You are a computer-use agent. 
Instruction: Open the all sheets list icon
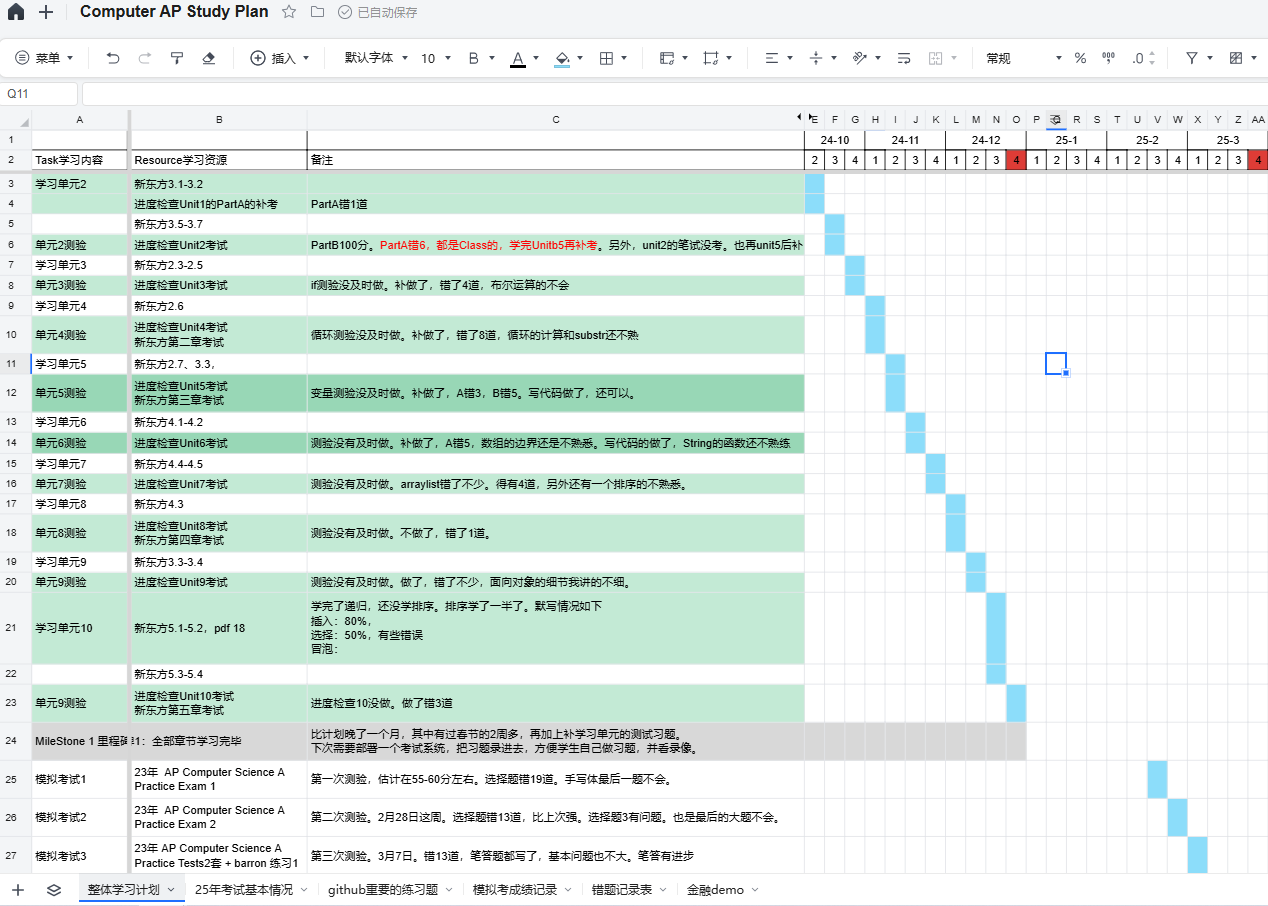[x=54, y=889]
